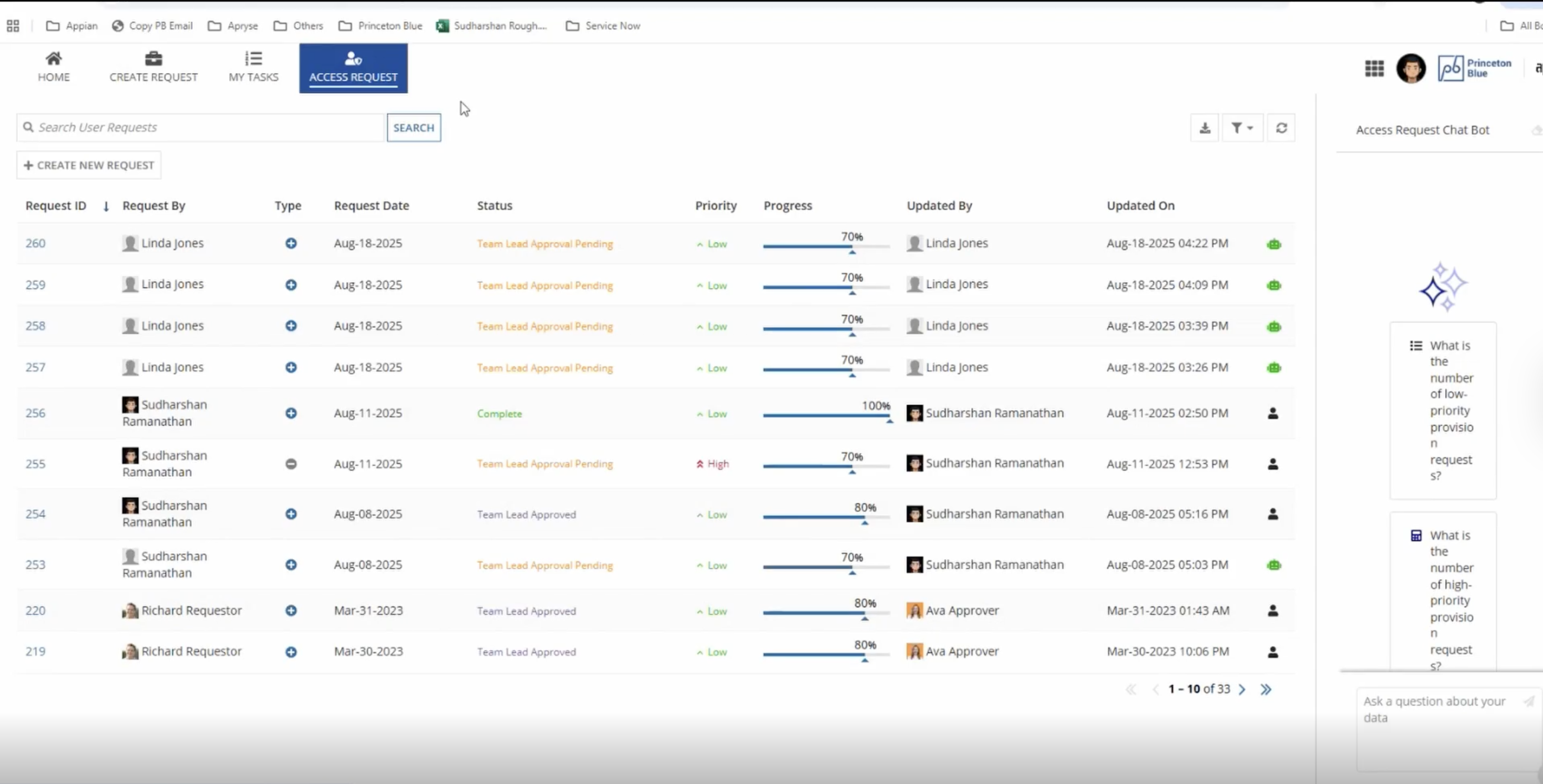
Task: Open request ID 258 link
Action: 35,326
